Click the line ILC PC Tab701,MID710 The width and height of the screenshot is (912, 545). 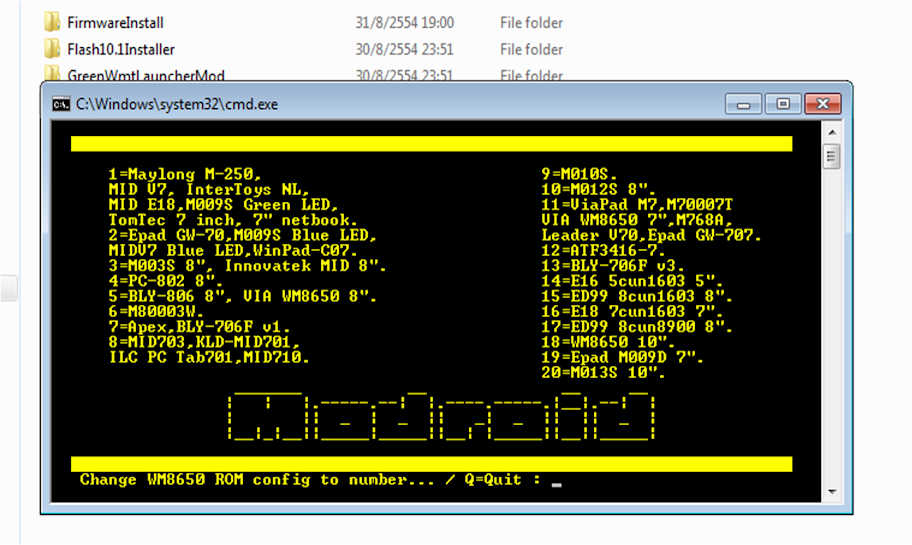pos(209,357)
